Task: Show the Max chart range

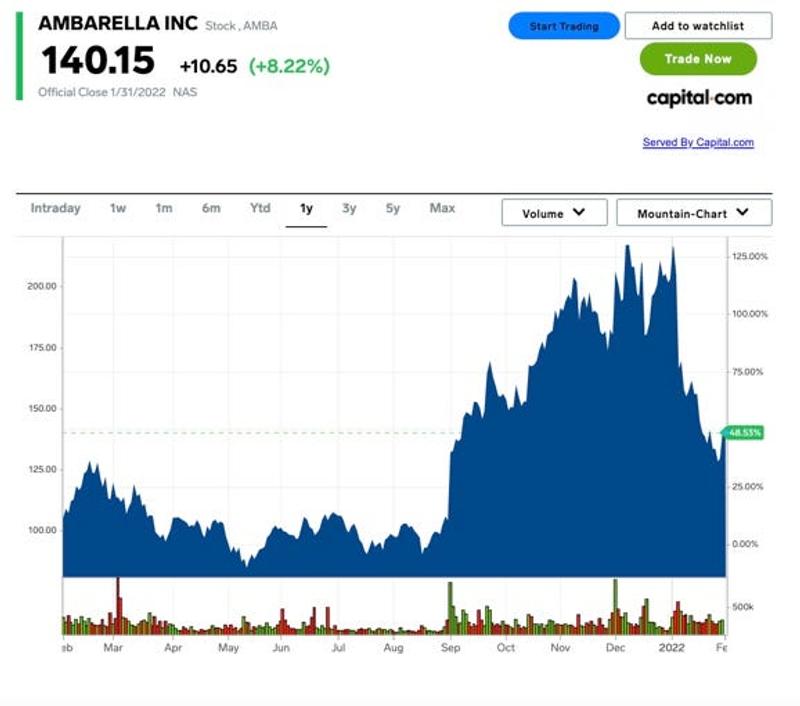Action: click(442, 208)
